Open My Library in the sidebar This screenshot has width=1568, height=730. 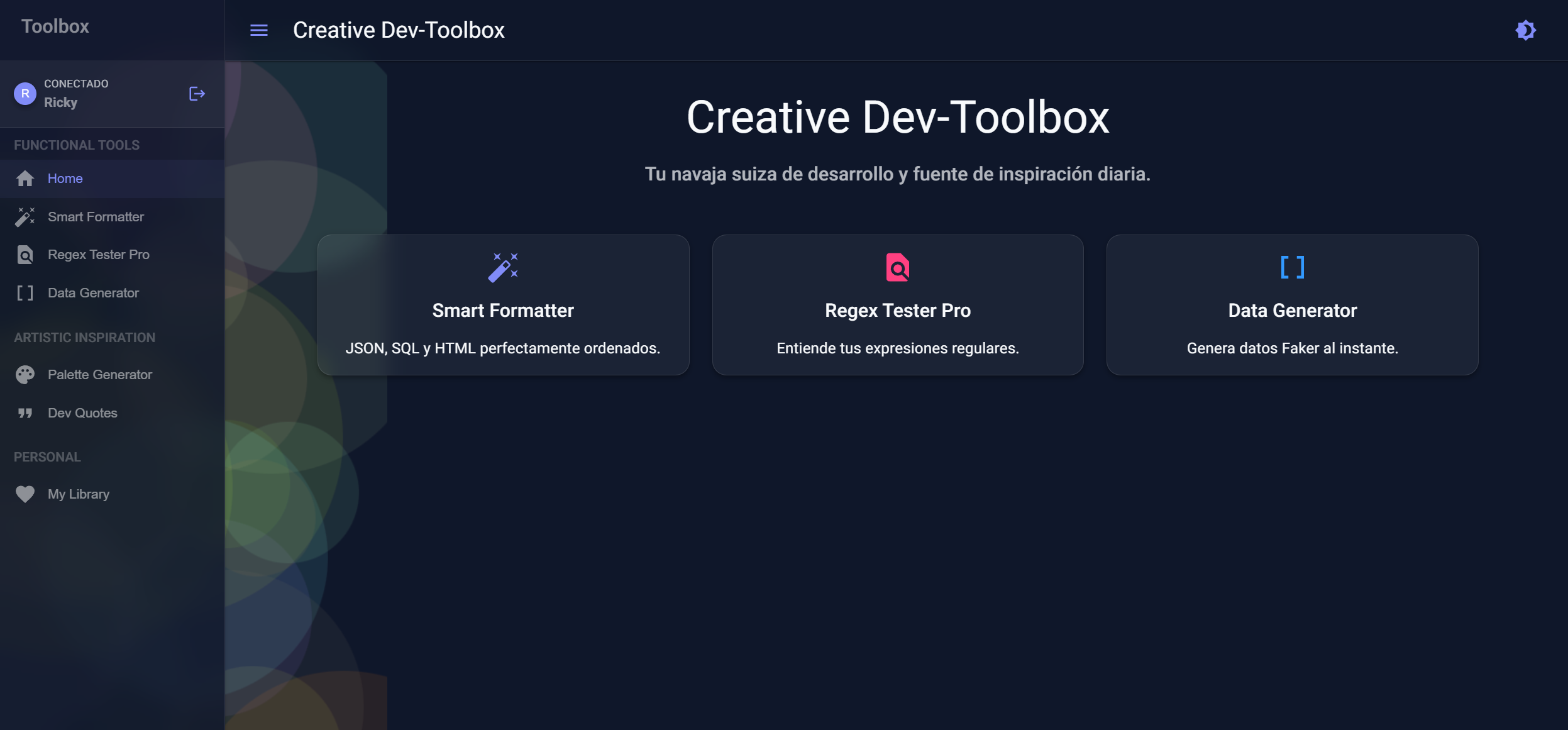click(112, 494)
